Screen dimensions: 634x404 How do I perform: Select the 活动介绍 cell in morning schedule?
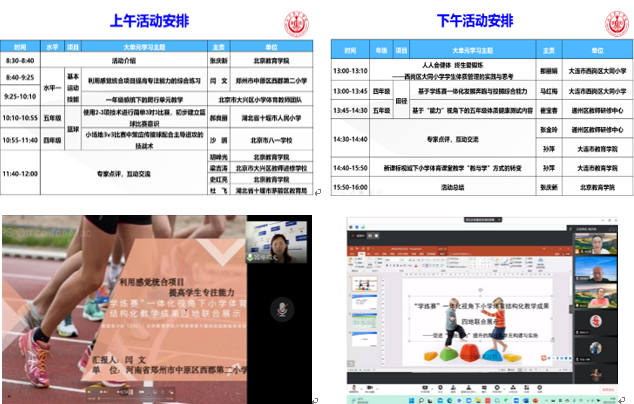click(137, 60)
